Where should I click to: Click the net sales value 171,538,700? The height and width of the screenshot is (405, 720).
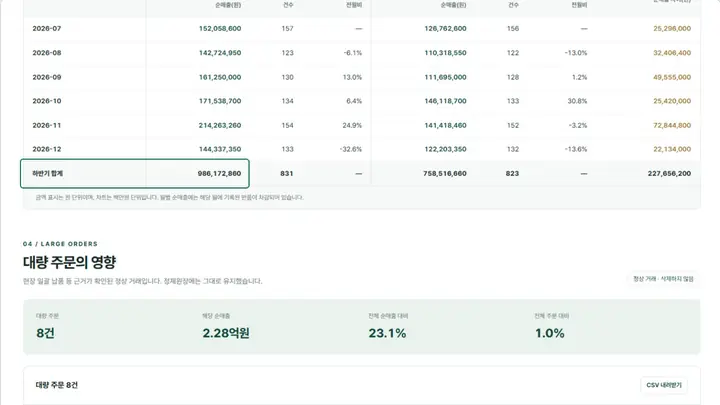click(x=220, y=101)
